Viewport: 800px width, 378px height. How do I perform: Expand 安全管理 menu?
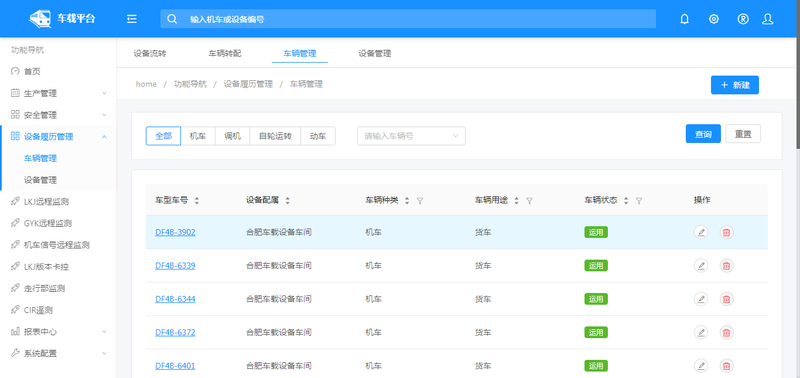click(x=58, y=115)
